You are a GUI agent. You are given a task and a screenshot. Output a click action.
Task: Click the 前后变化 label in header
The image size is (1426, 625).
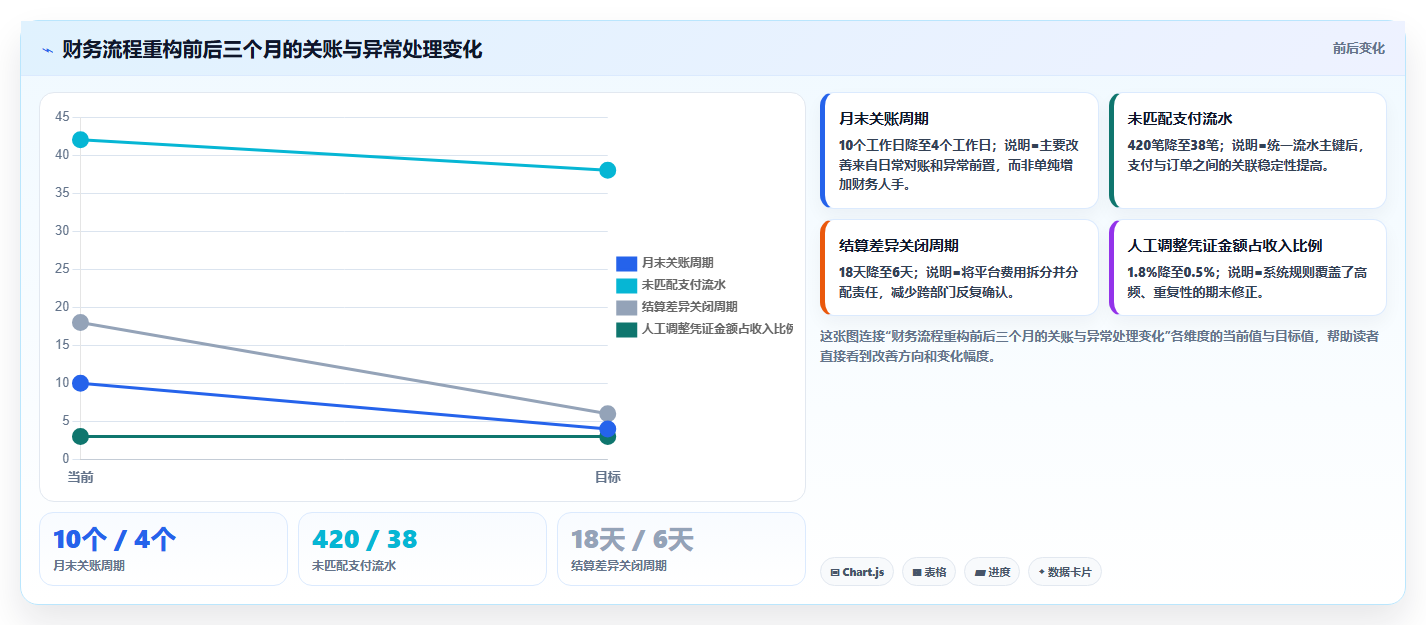tap(1358, 48)
